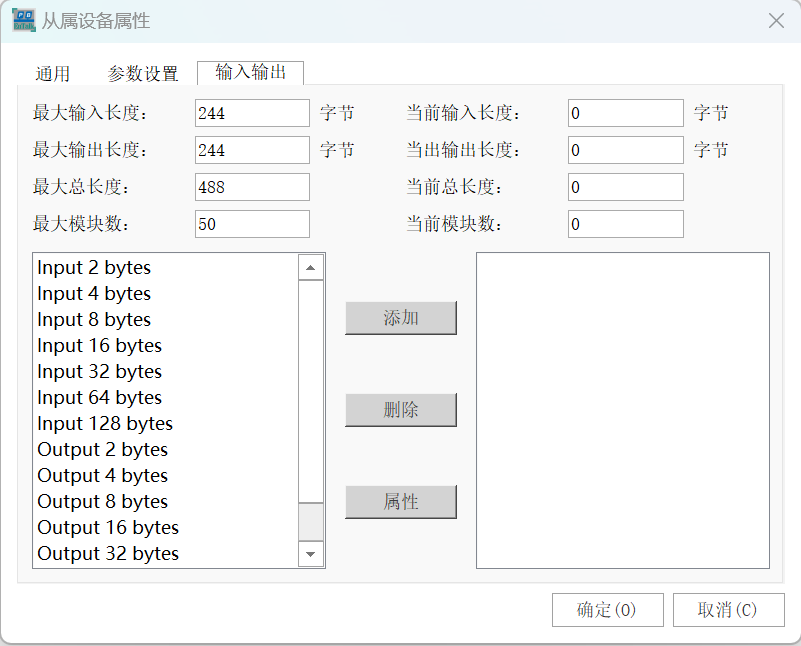Open the 参数设置 tab
The image size is (801, 646).
(x=143, y=73)
